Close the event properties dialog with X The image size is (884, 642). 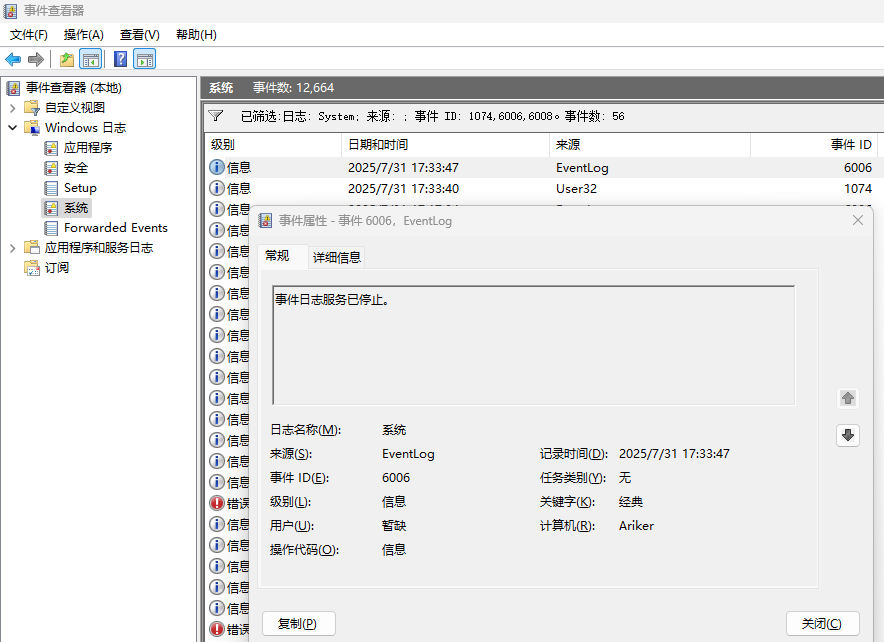858,220
